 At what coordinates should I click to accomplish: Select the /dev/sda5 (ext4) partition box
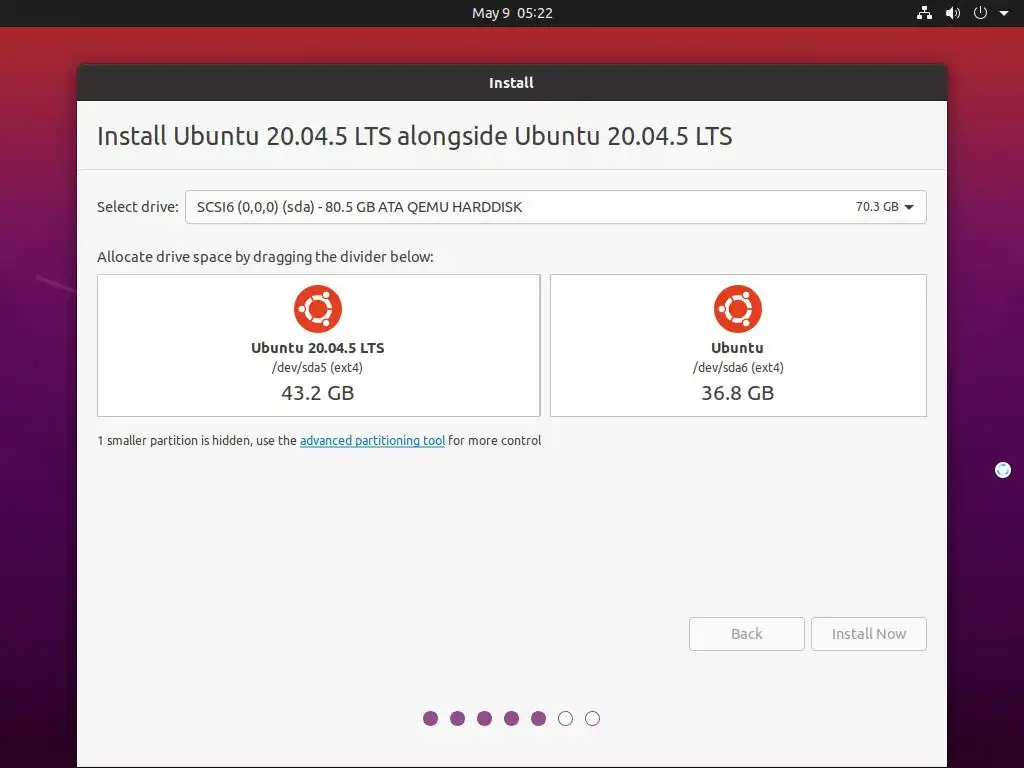pos(319,345)
